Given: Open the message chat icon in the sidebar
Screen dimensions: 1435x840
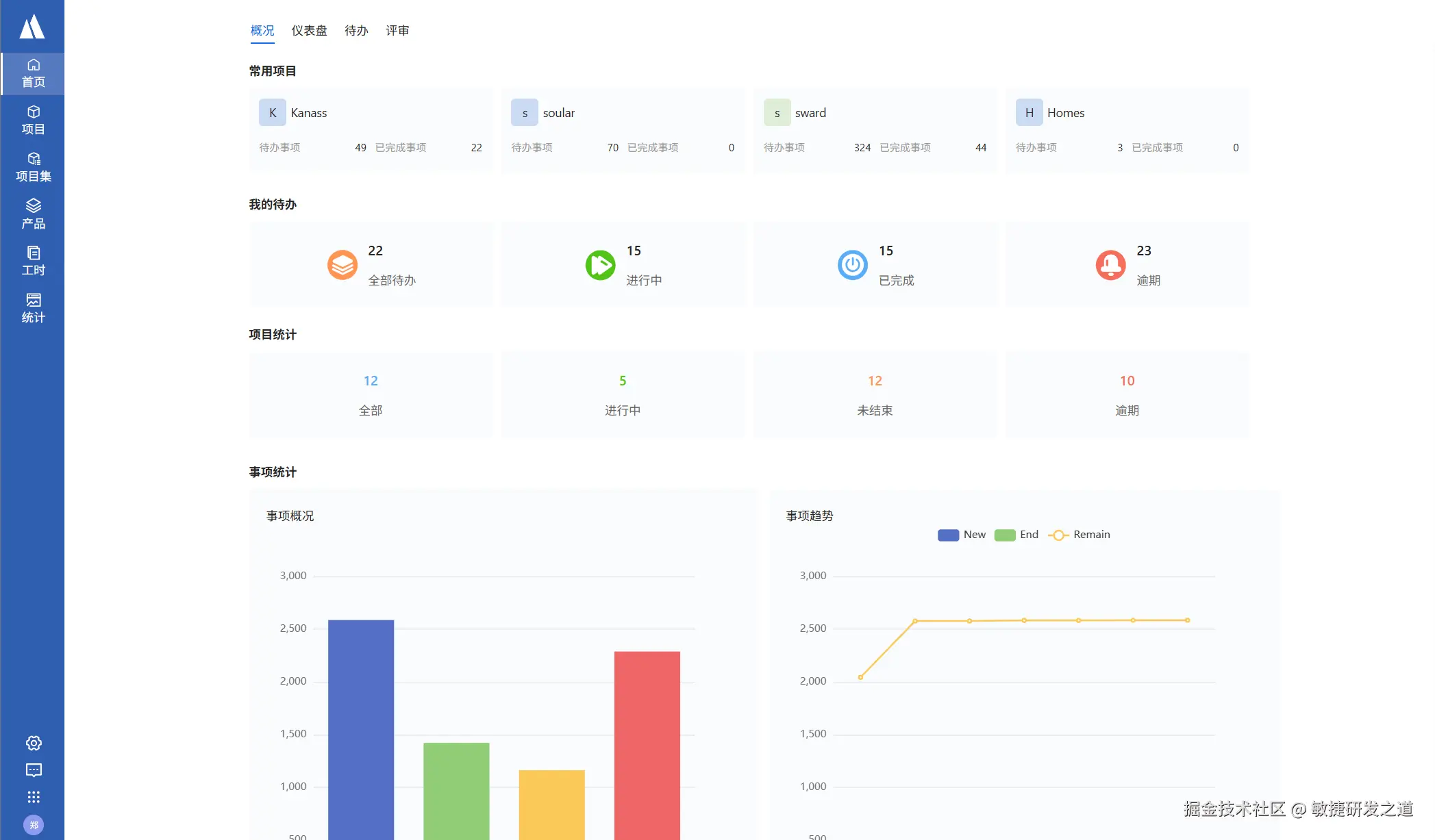Looking at the screenshot, I should (34, 770).
